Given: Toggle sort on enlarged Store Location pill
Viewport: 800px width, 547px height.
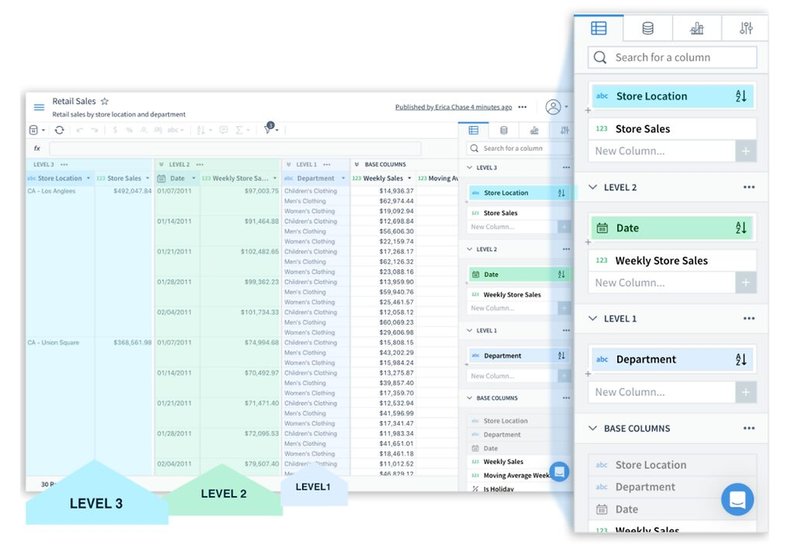Looking at the screenshot, I should pyautogui.click(x=741, y=96).
